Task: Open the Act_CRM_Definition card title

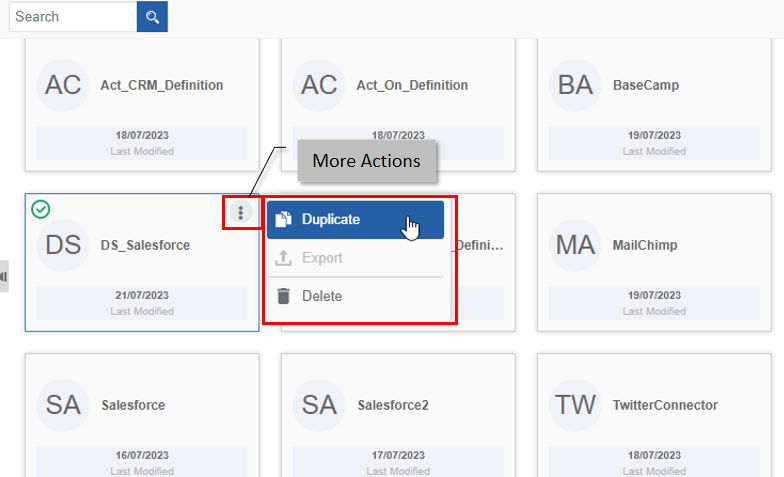Action: click(x=162, y=85)
